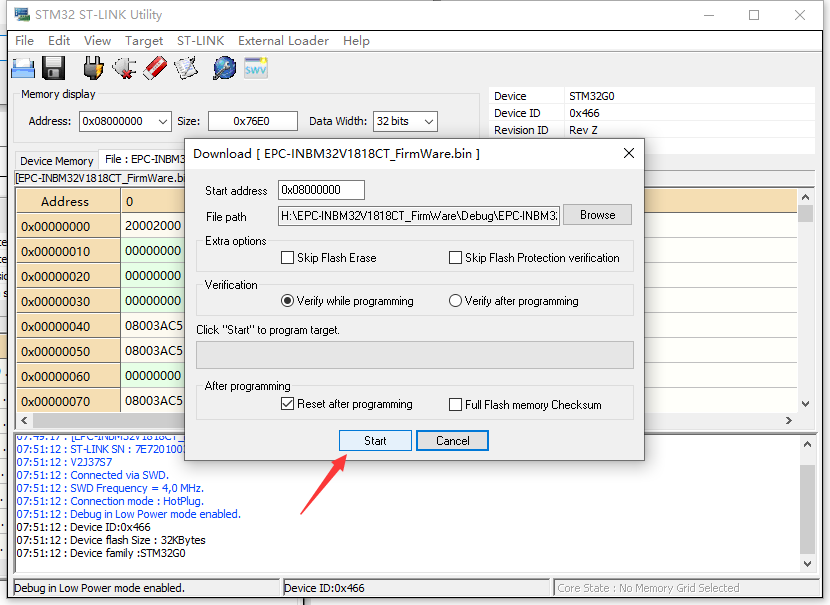Viewport: 830px width, 605px height.
Task: Click memory grid scroll-down arrow
Action: 805,404
